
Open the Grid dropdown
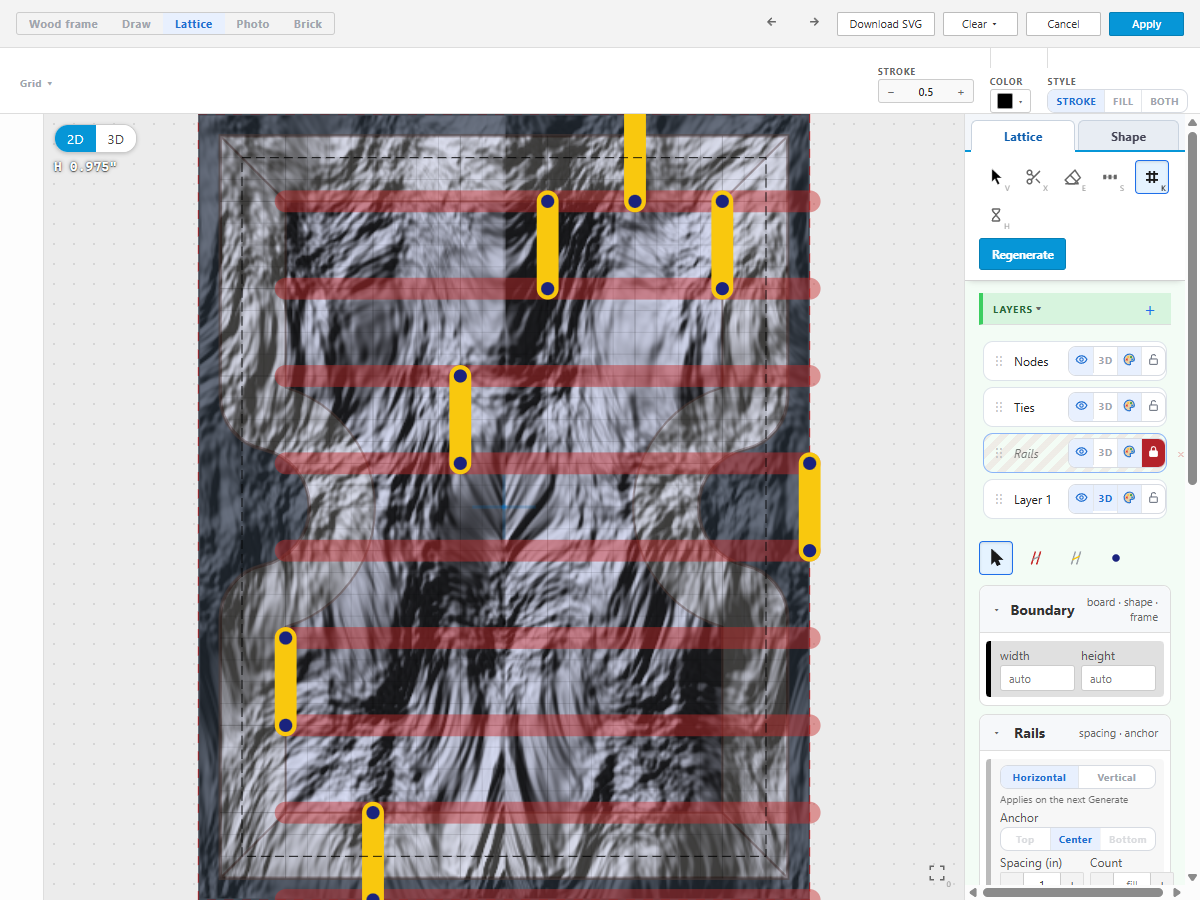tap(36, 84)
